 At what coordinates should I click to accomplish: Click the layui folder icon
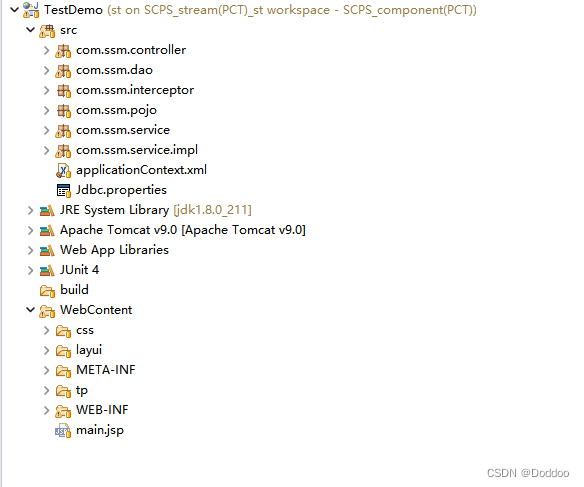pos(63,351)
